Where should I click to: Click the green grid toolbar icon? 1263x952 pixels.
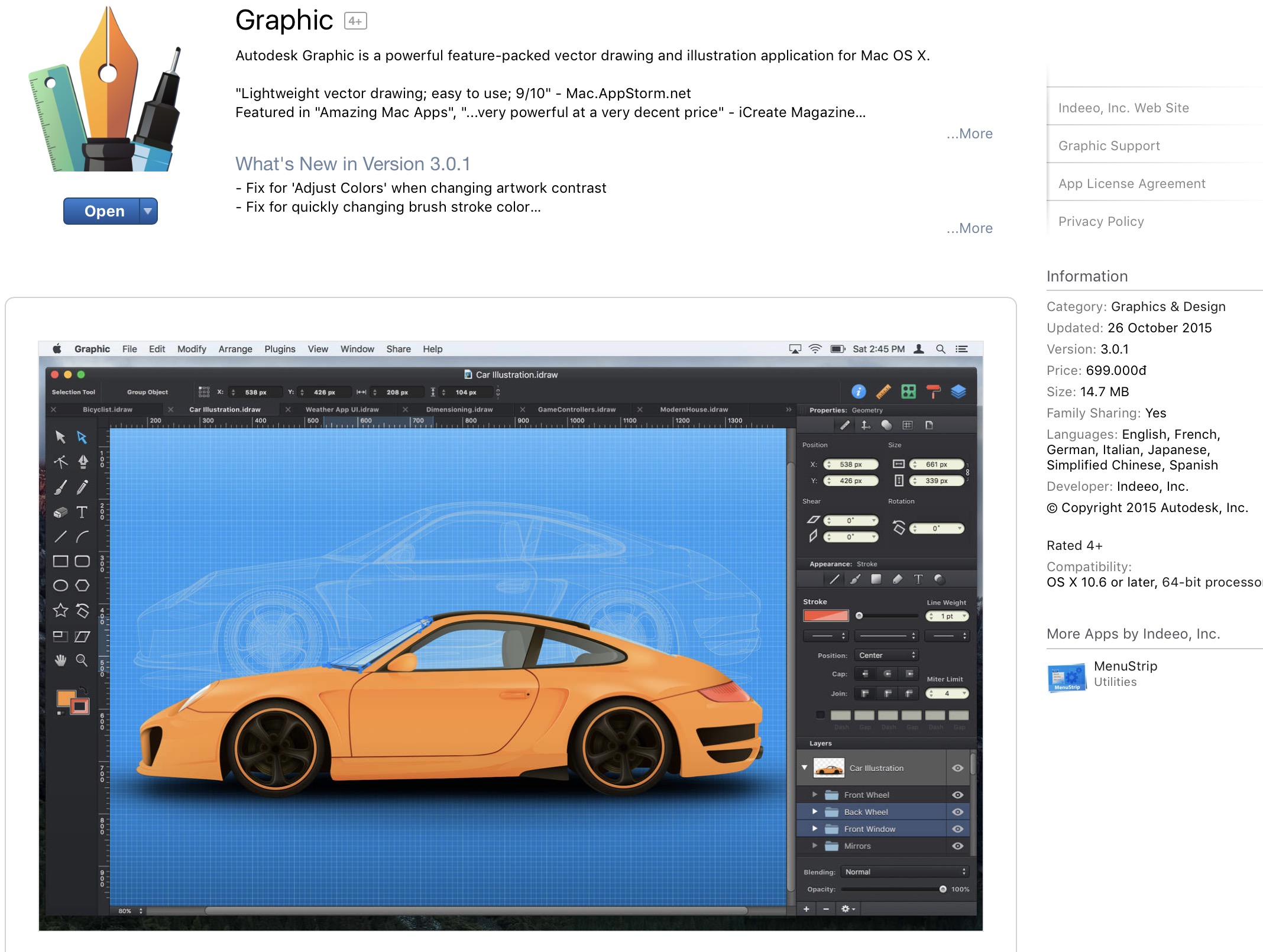[x=908, y=391]
